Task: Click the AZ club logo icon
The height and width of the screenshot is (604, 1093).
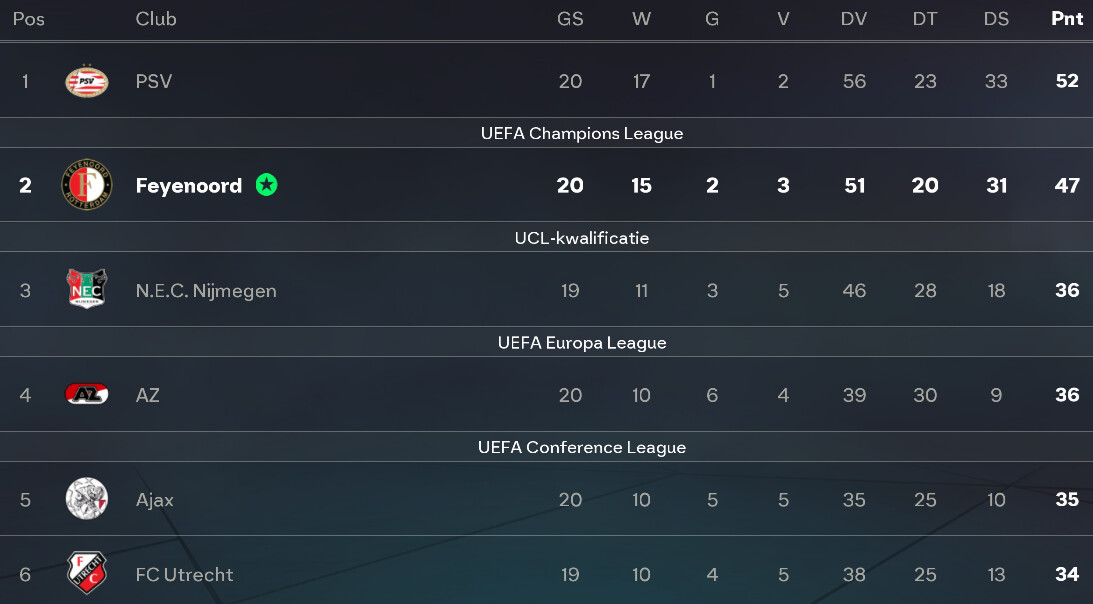Action: coord(86,395)
